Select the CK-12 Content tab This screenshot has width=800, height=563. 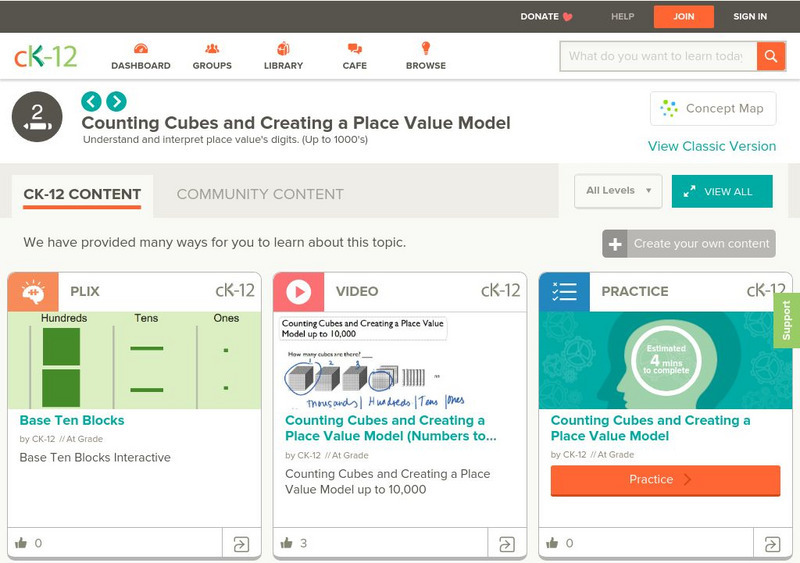coord(82,194)
